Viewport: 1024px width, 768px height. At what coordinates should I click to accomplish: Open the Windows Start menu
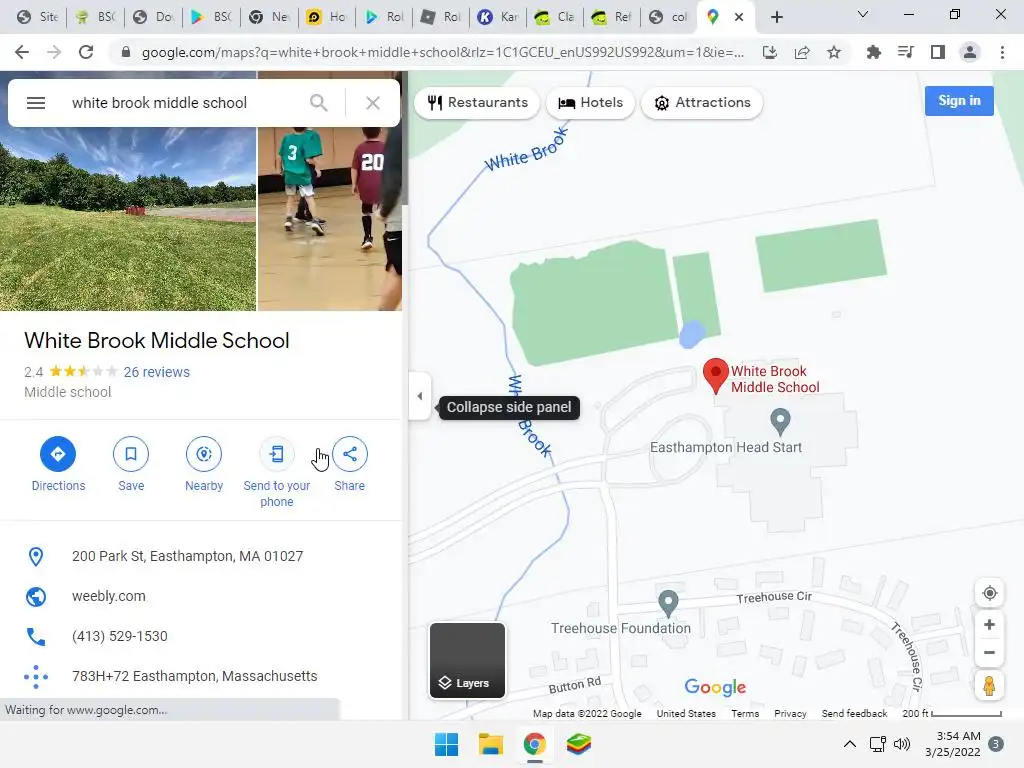coord(447,744)
